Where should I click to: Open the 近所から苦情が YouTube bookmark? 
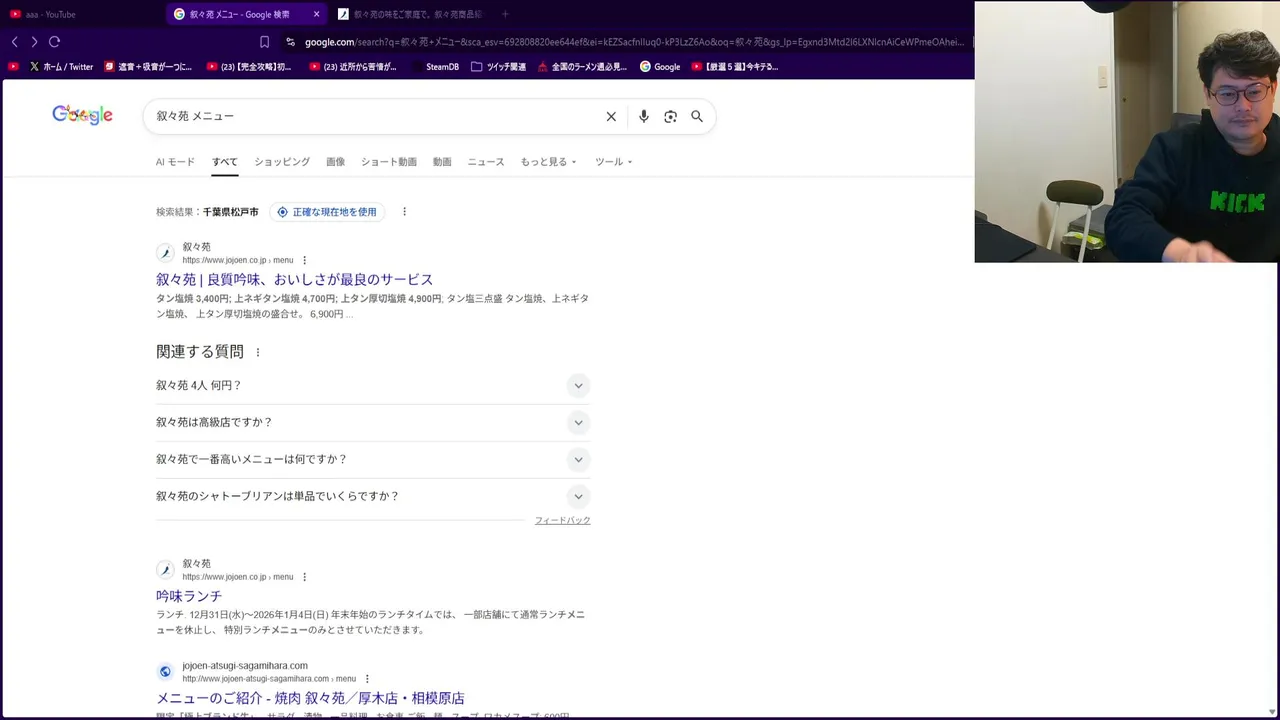pos(353,67)
